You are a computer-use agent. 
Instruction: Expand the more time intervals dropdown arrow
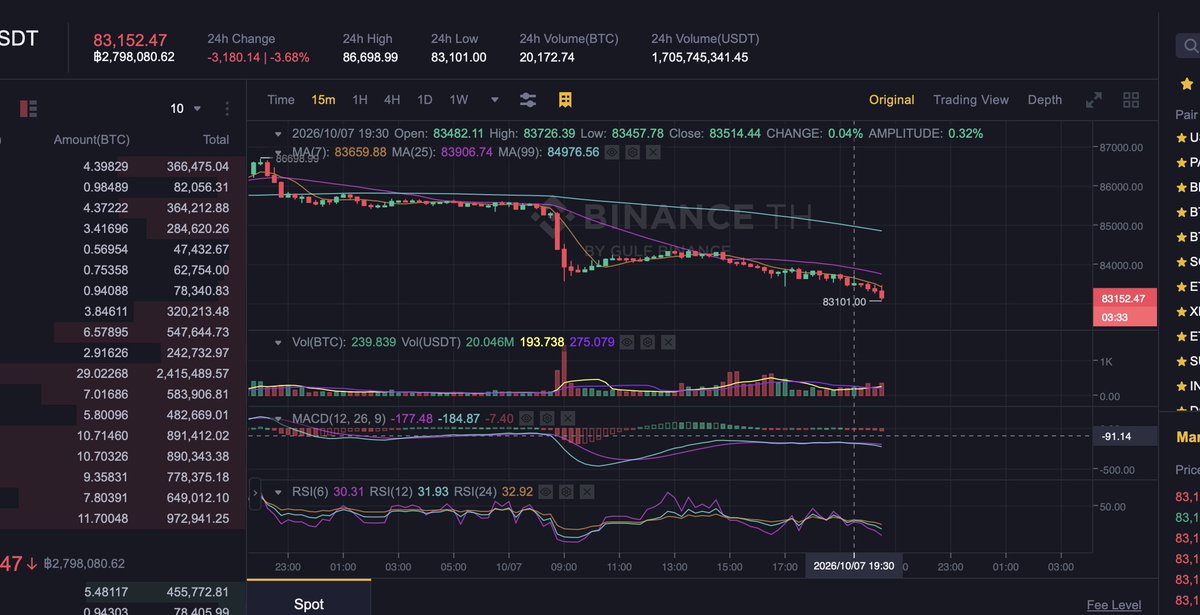(x=494, y=100)
